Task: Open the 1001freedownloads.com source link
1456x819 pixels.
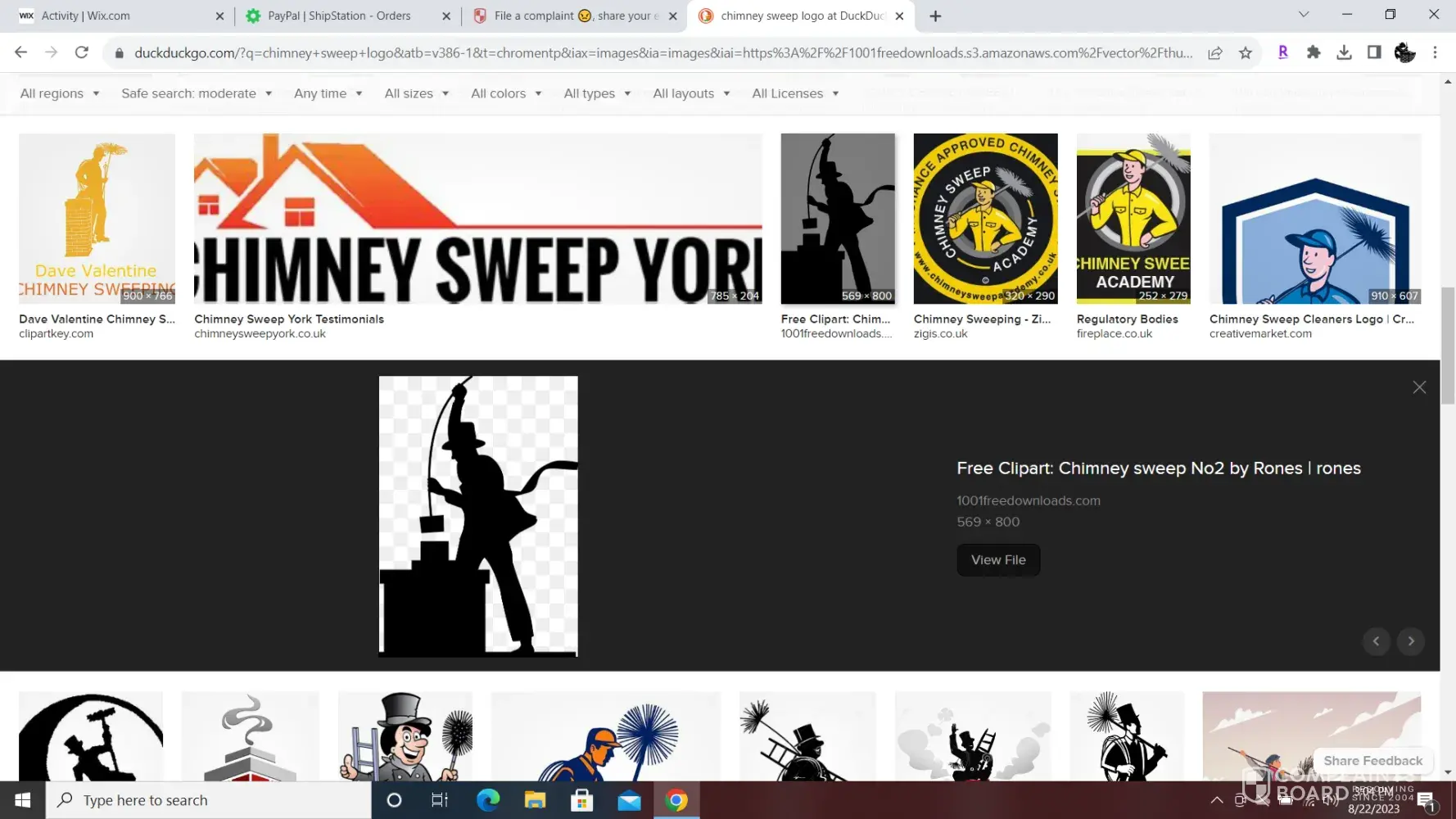Action: (1029, 500)
